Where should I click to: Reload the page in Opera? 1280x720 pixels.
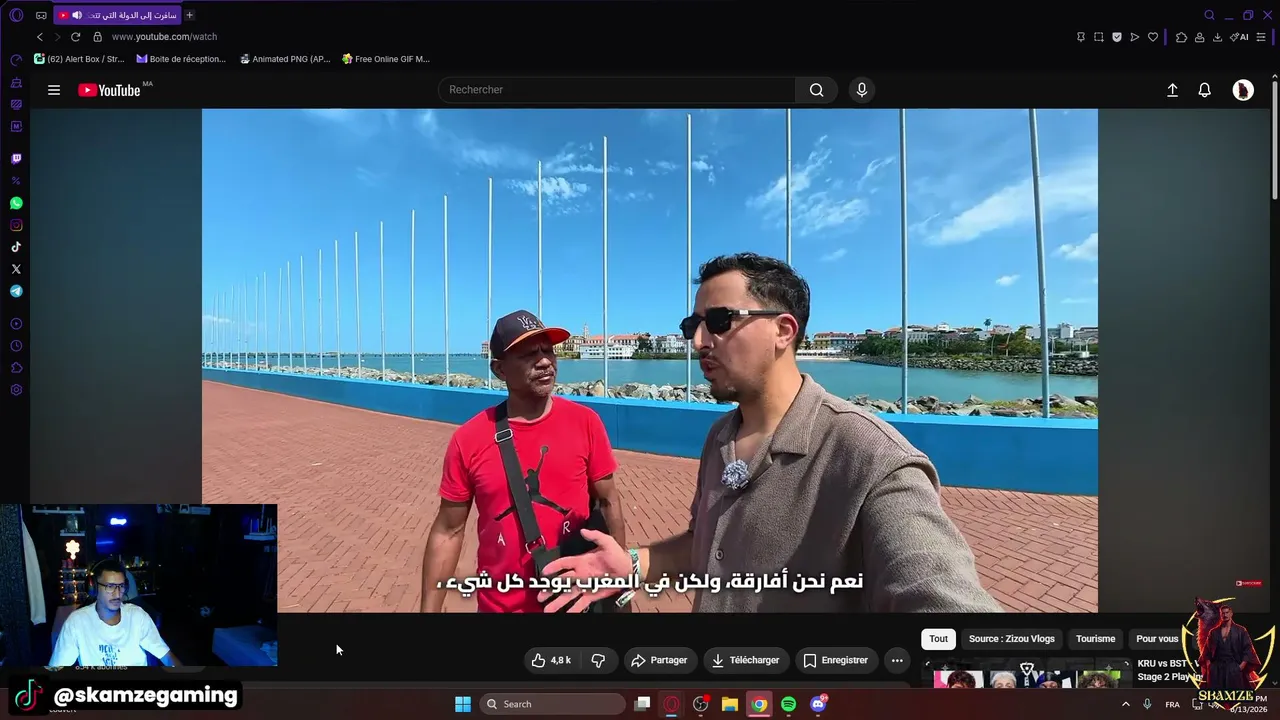[x=75, y=37]
